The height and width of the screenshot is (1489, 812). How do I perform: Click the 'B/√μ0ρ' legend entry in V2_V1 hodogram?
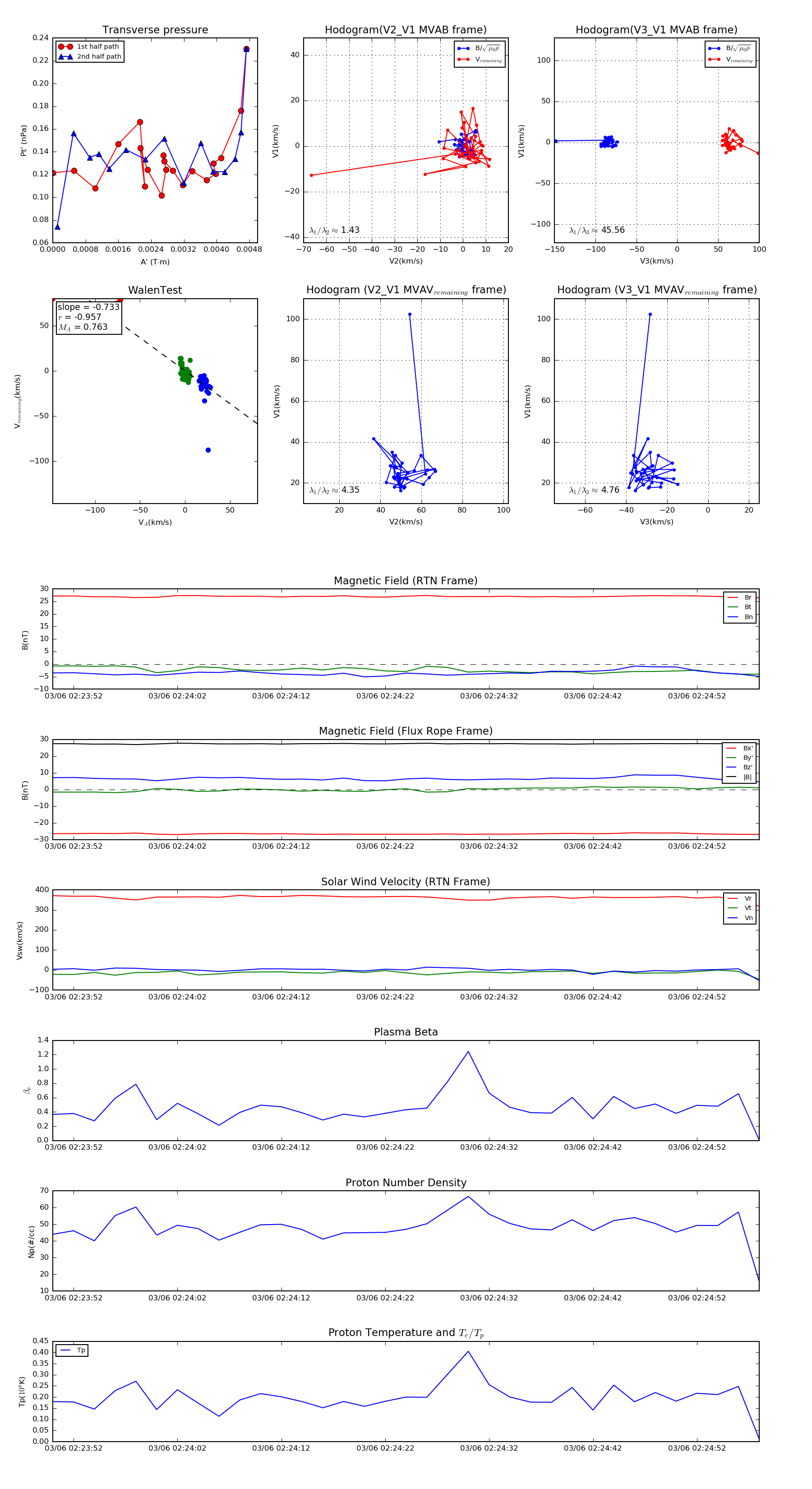point(479,49)
